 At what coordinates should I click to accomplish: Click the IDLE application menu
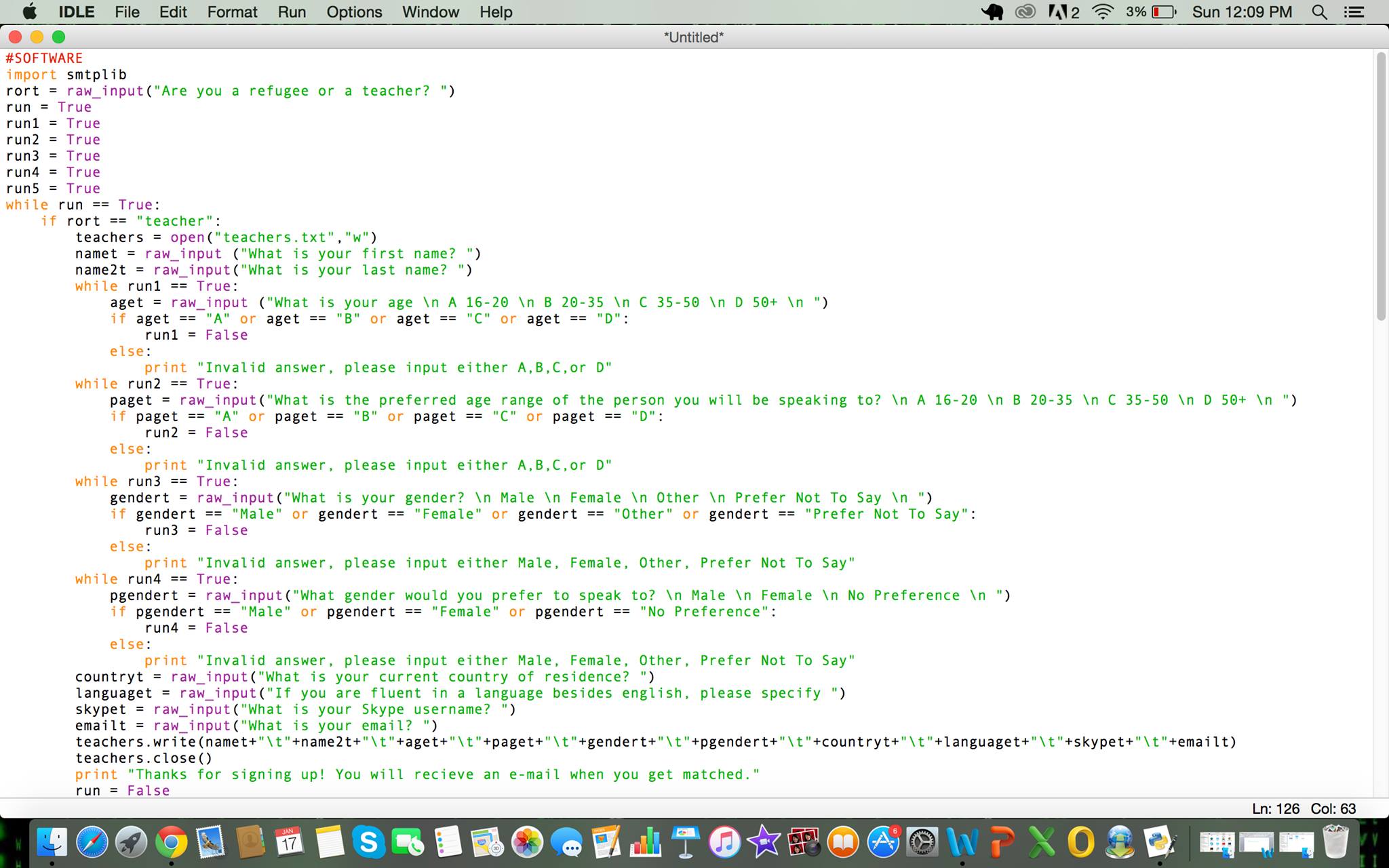(76, 12)
